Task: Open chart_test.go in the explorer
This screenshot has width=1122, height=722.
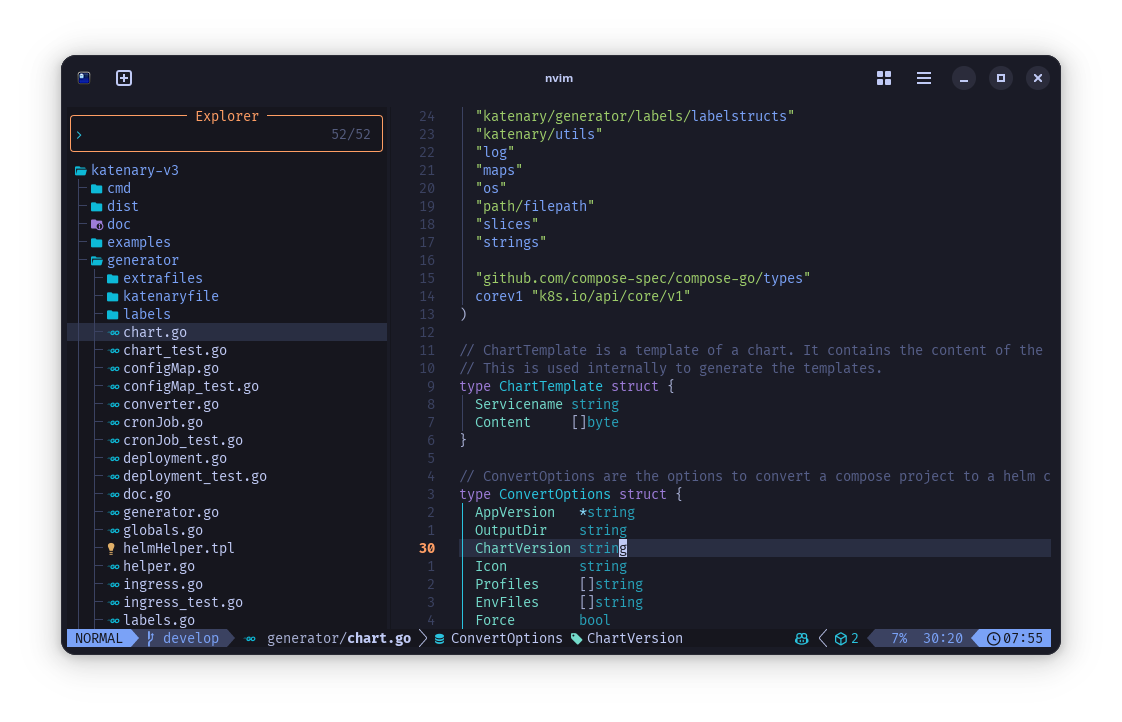Action: pyautogui.click(x=175, y=351)
